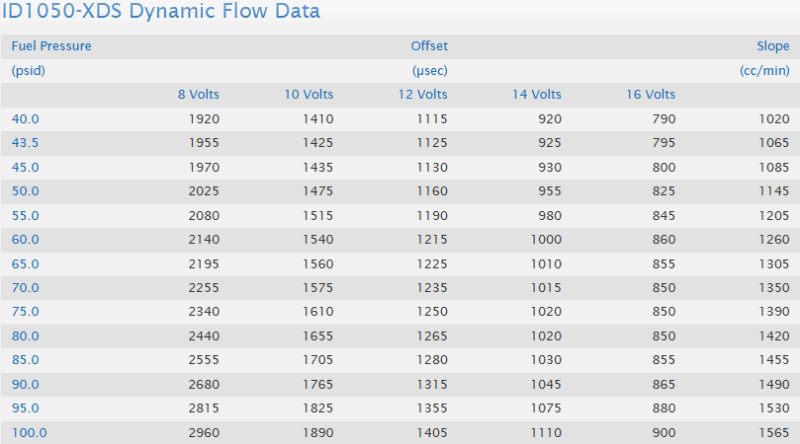
Task: Select the 16 Volts column header
Action: click(x=650, y=95)
